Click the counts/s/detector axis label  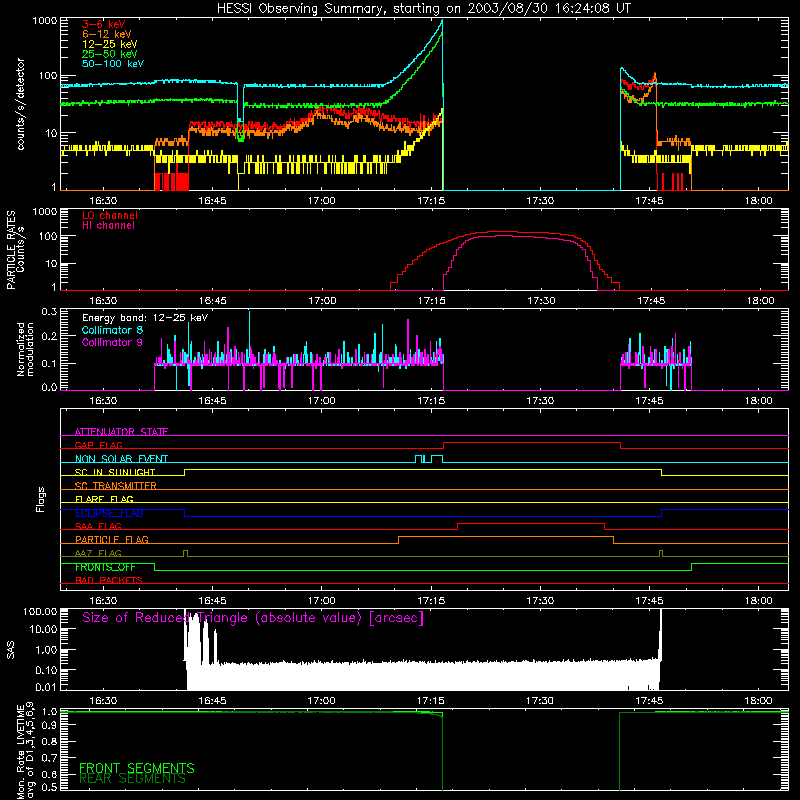[x=20, y=104]
